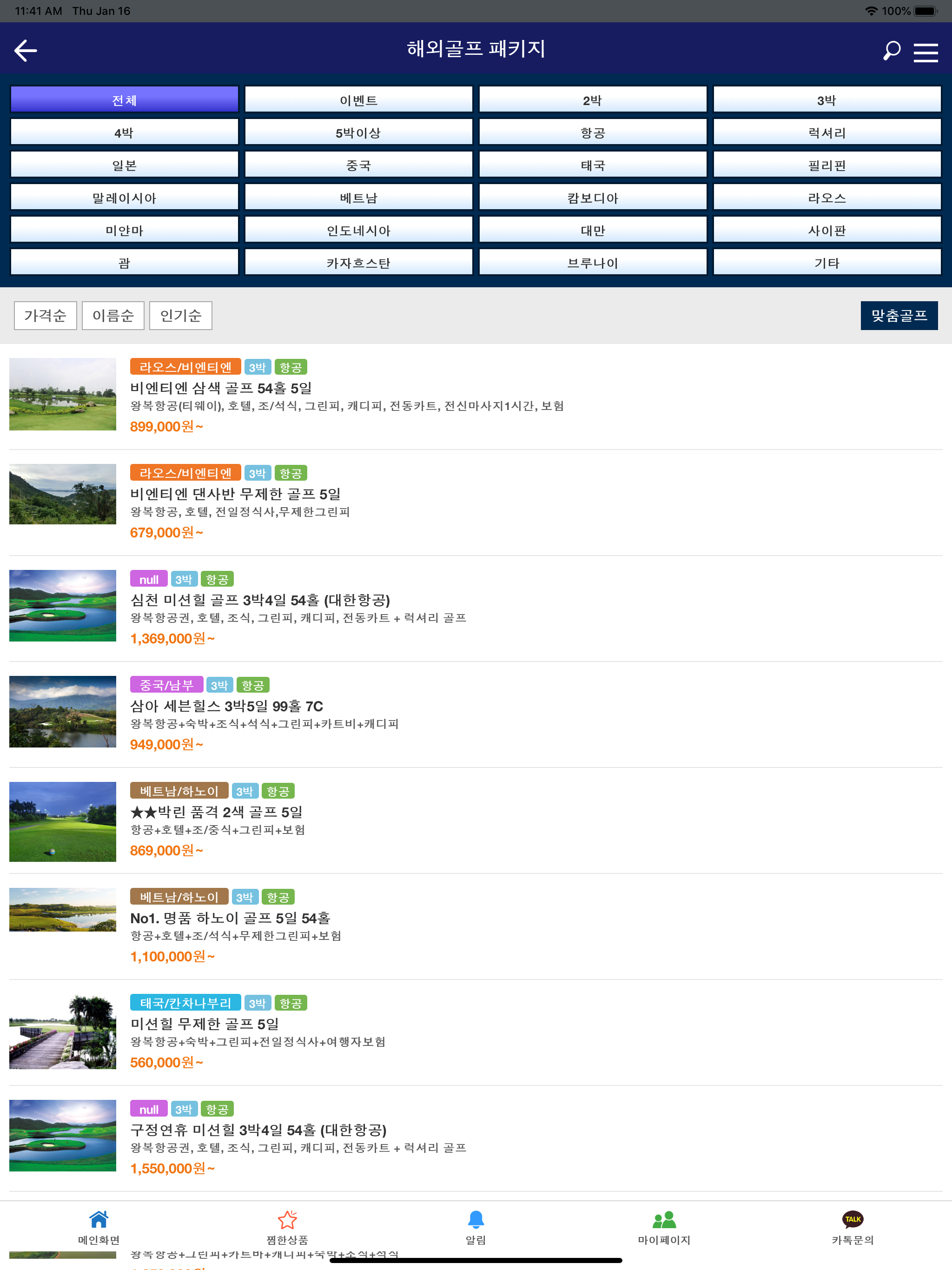Select the 이벤트 category filter

(359, 99)
